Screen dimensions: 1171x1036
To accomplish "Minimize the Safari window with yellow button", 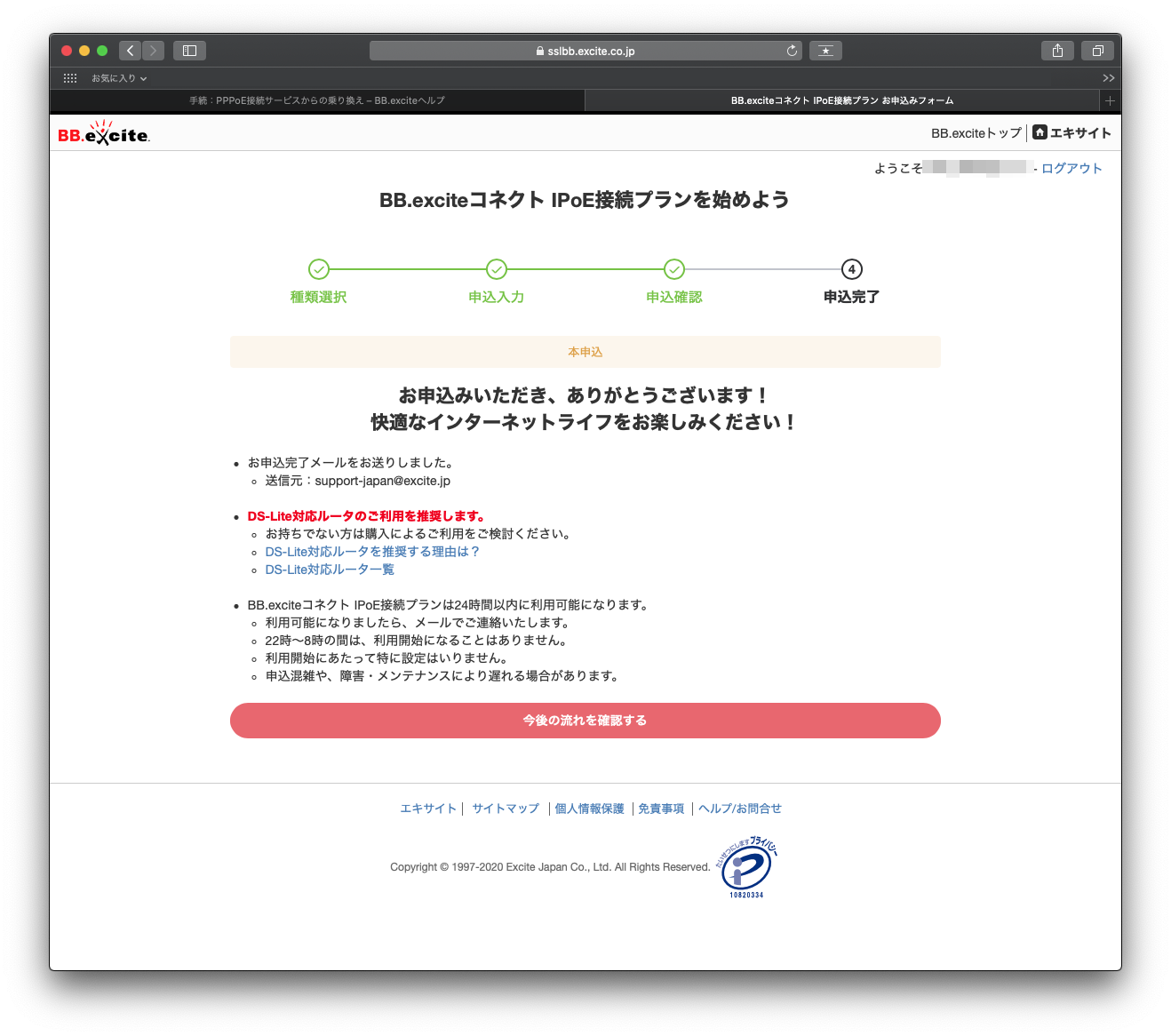I will (84, 51).
